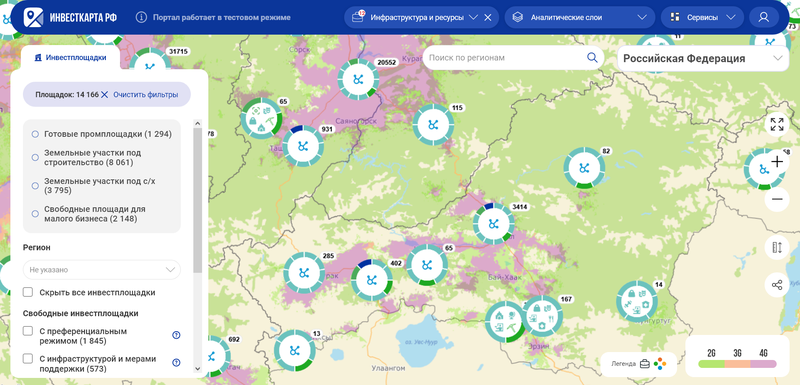Enable С преференциальным режимом checkbox
Image resolution: width=800 pixels, height=385 pixels.
pyautogui.click(x=28, y=331)
